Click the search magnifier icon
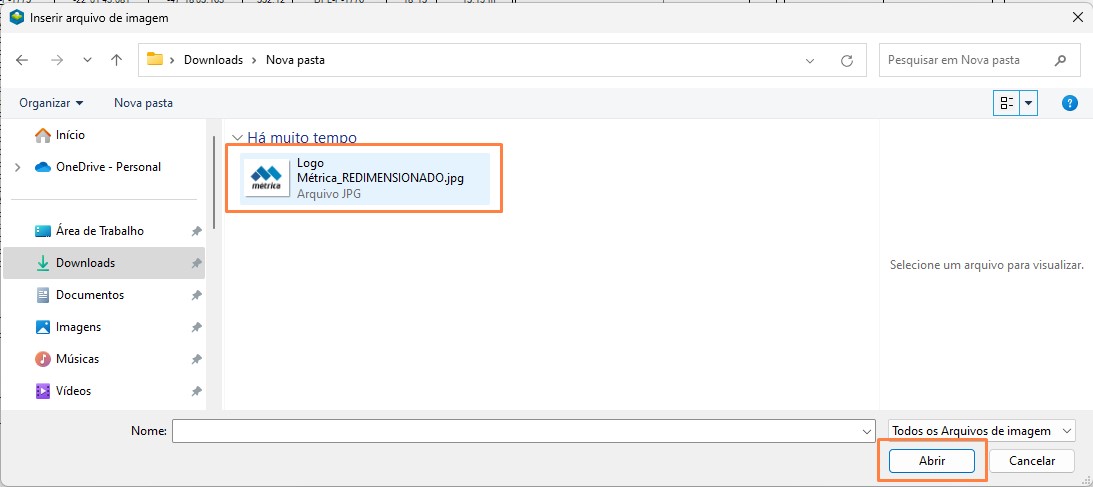This screenshot has height=487, width=1093. pos(1061,60)
